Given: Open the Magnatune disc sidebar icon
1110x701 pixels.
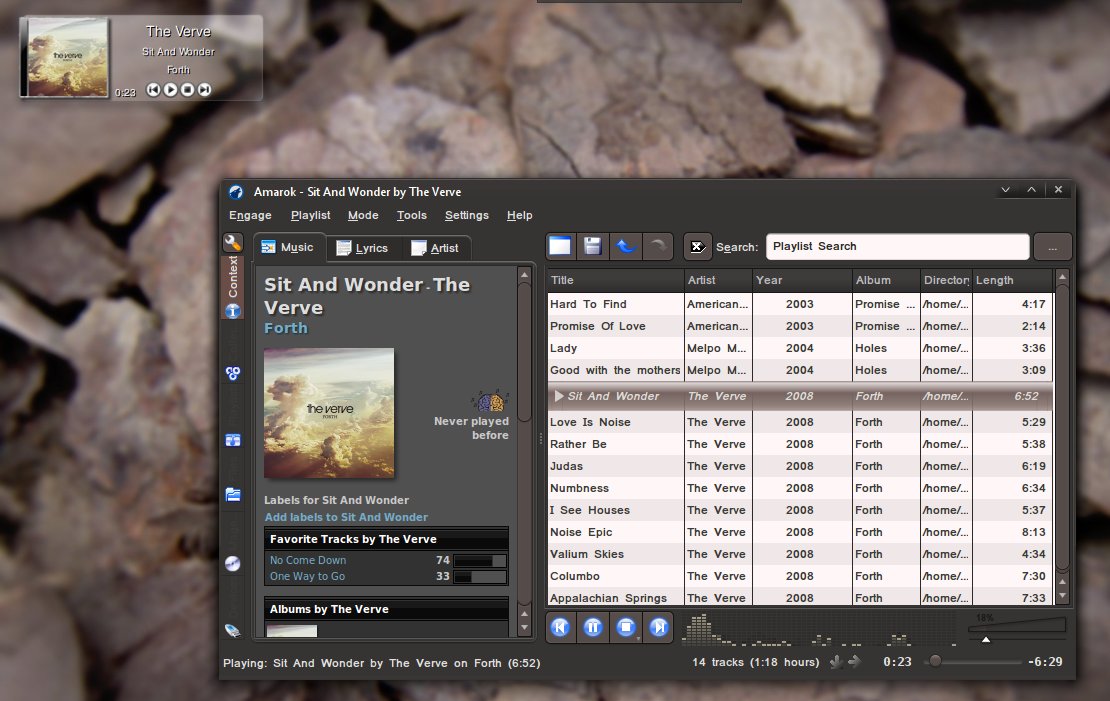Looking at the screenshot, I should coord(233,564).
